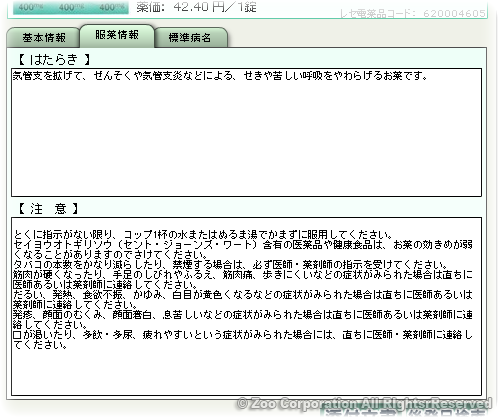498x417 pixels.
Task: Click the 【はたらき】 section heading
Action: point(53,59)
